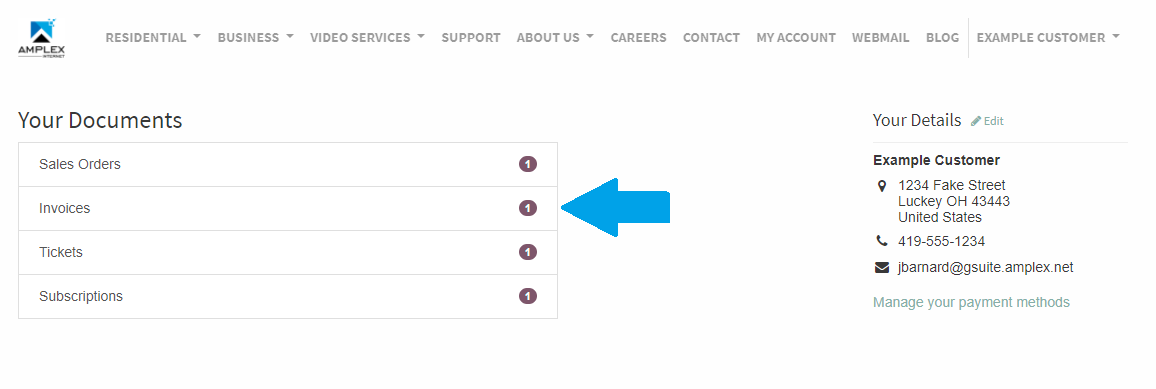Viewport: 1156px width, 389px height.
Task: Click the big blue arrow pointing to Invoices
Action: click(x=616, y=208)
